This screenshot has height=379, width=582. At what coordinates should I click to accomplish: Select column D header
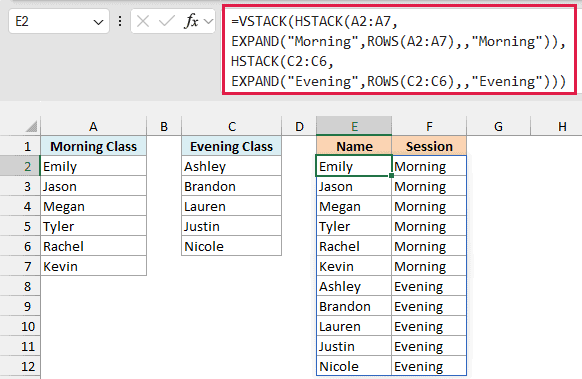pyautogui.click(x=299, y=127)
